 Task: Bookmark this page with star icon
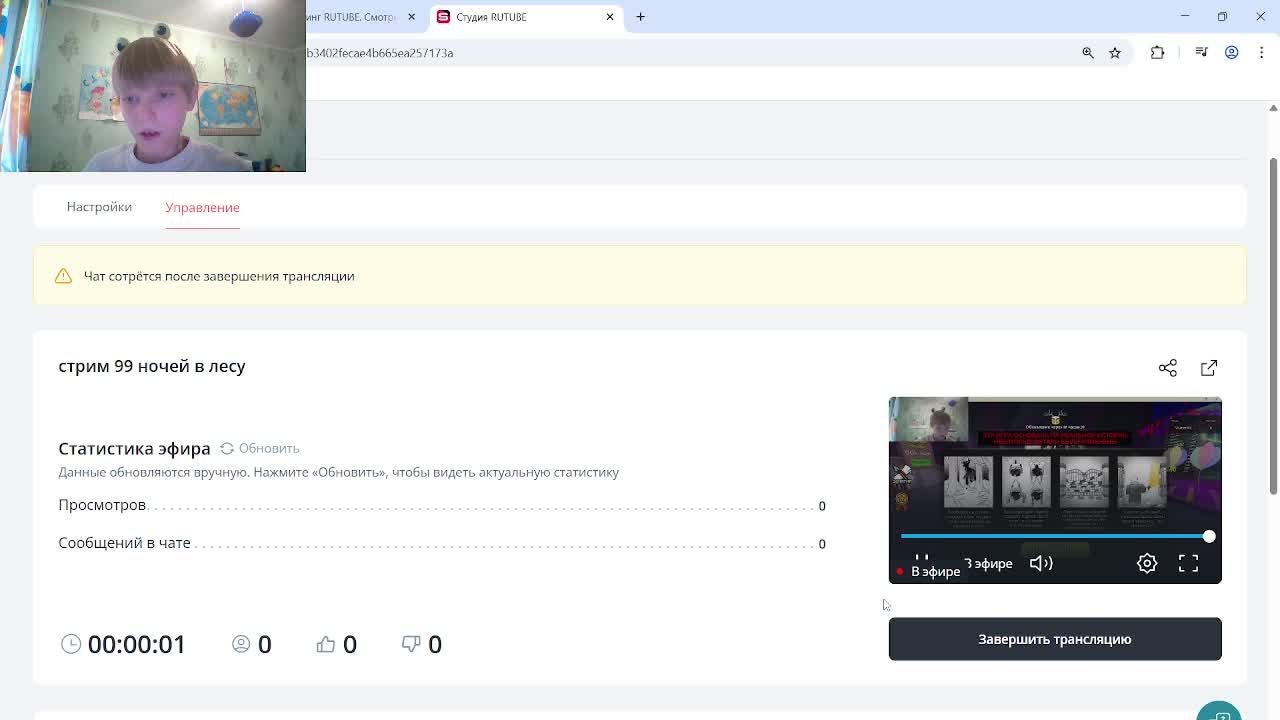[x=1115, y=53]
